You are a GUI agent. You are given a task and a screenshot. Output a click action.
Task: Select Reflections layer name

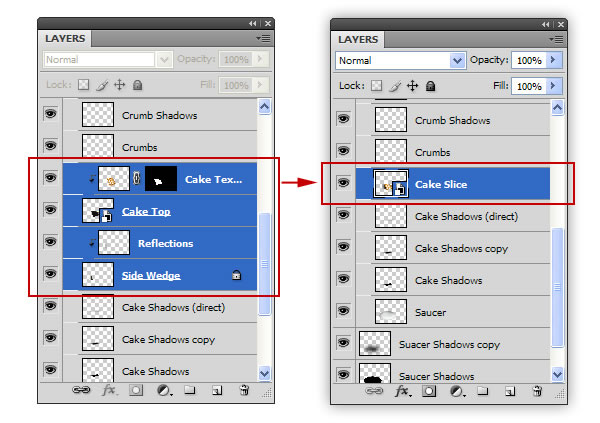point(165,243)
